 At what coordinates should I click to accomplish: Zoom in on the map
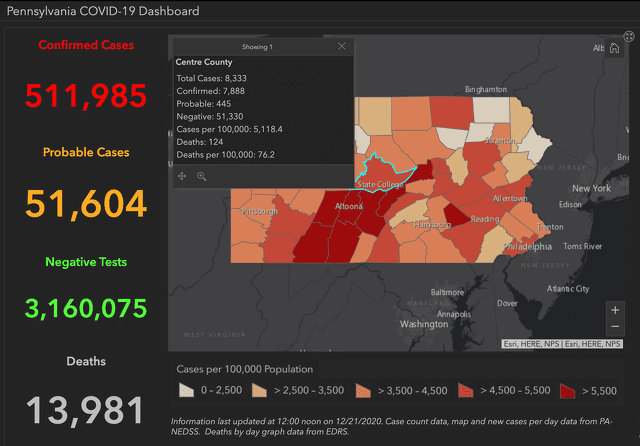(615, 310)
